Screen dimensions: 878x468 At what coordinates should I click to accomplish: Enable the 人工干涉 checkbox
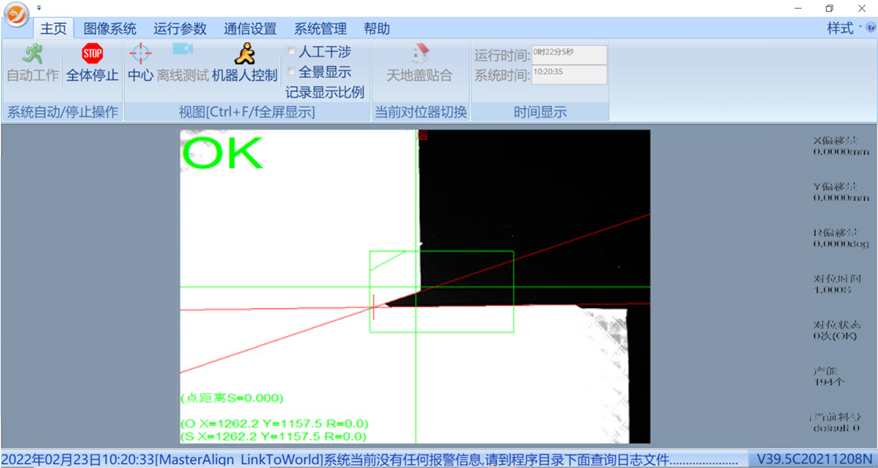coord(291,51)
